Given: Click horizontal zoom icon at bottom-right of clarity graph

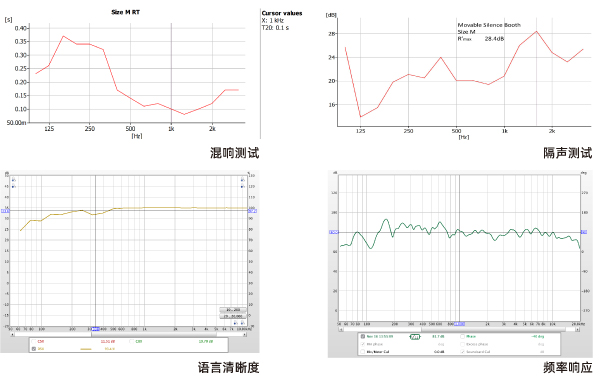Looking at the screenshot, I should [235, 323].
